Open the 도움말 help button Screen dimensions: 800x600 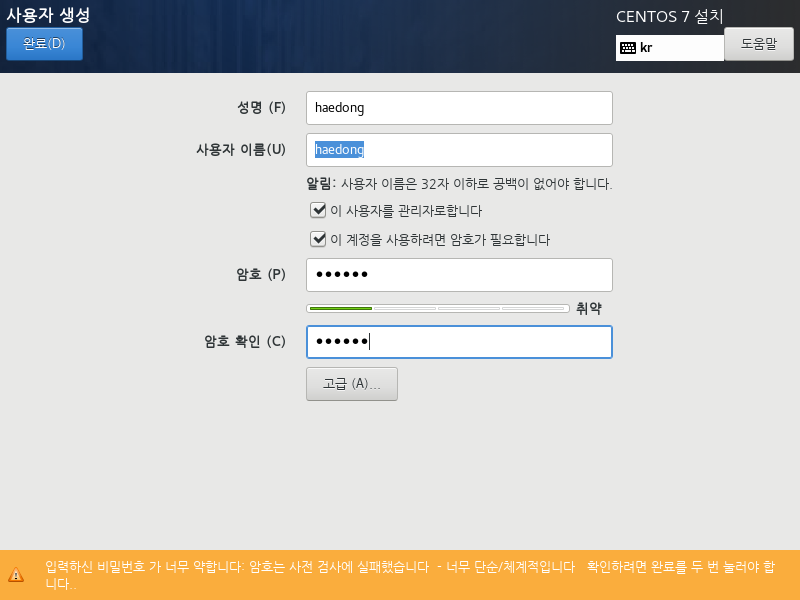coord(759,44)
